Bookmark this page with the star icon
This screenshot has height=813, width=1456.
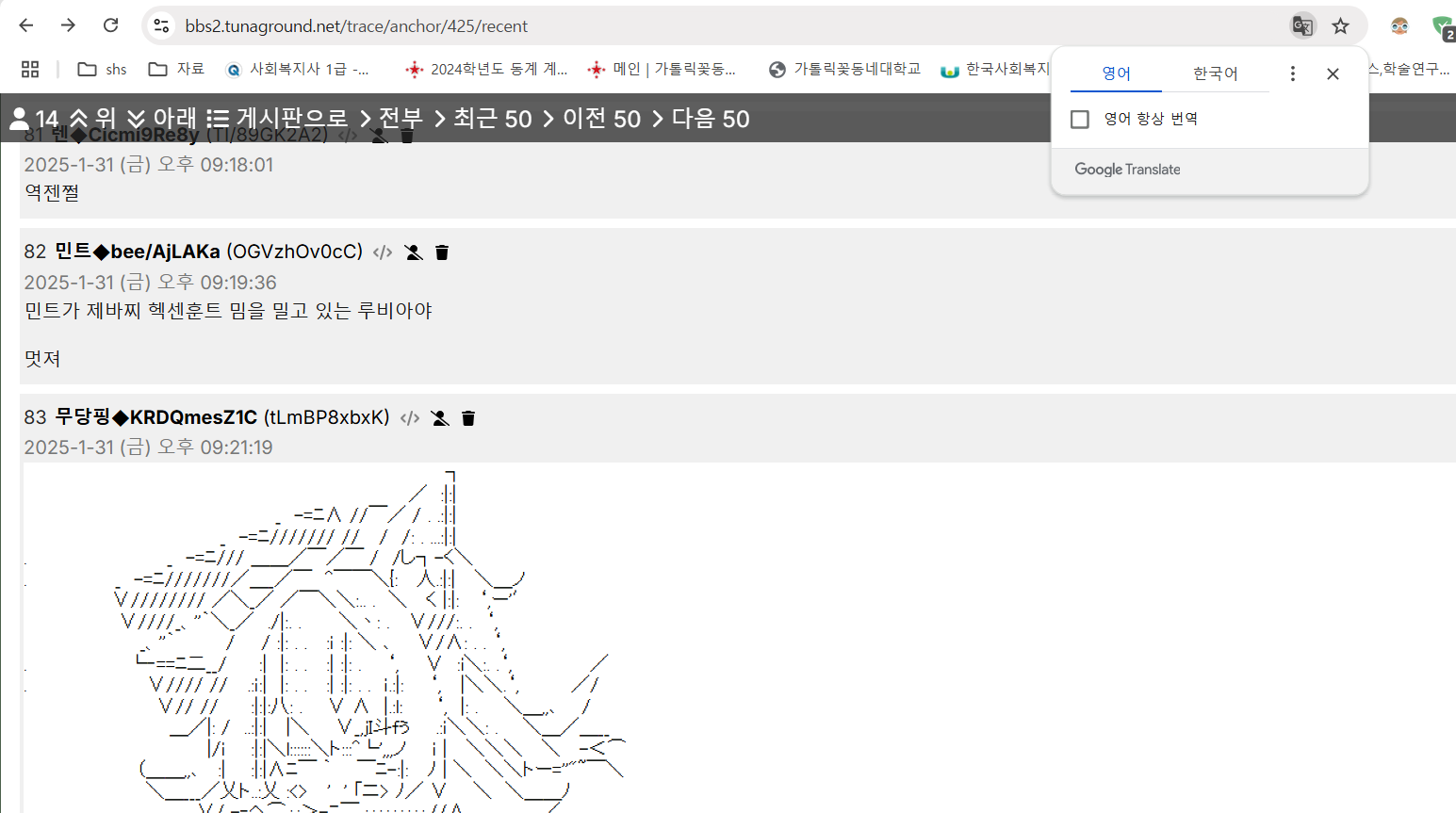(1341, 26)
